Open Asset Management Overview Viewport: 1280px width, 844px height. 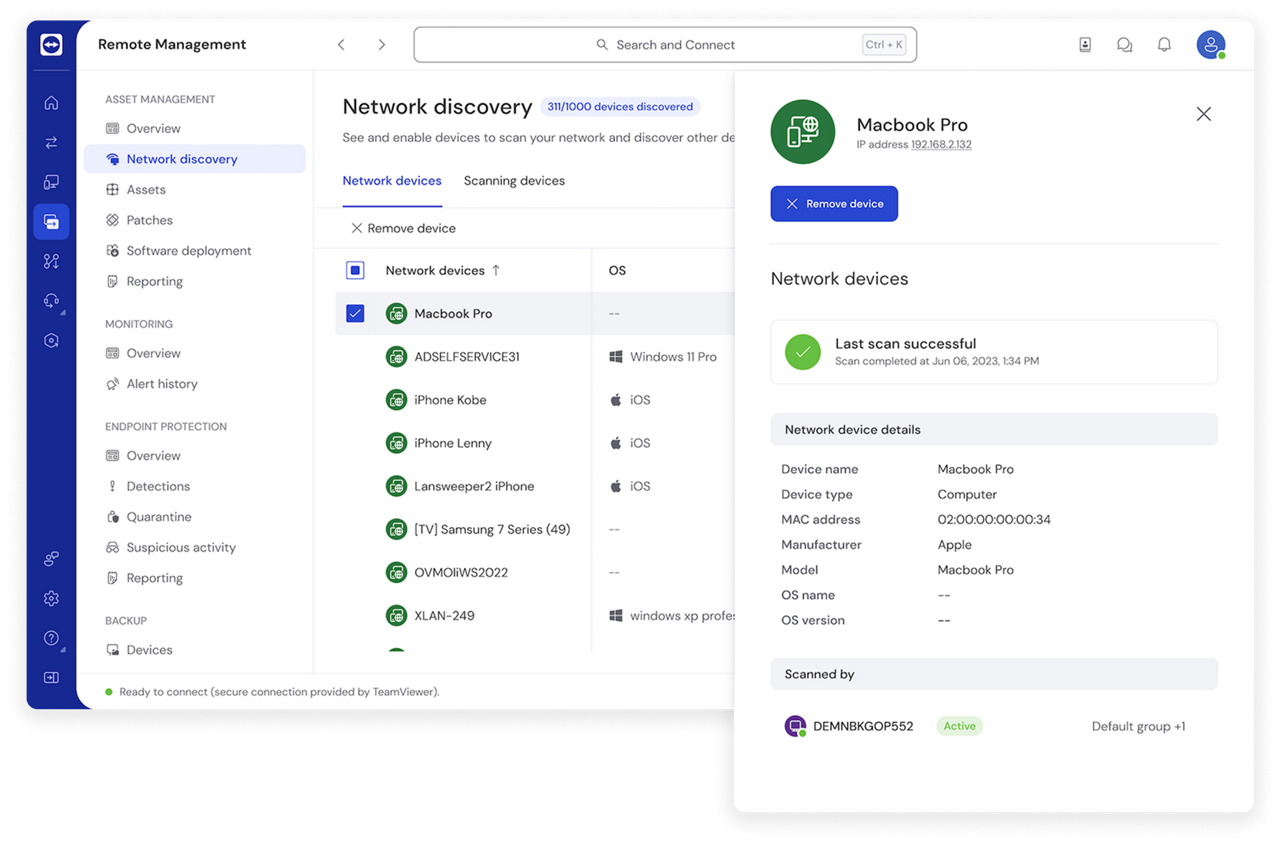pyautogui.click(x=194, y=128)
